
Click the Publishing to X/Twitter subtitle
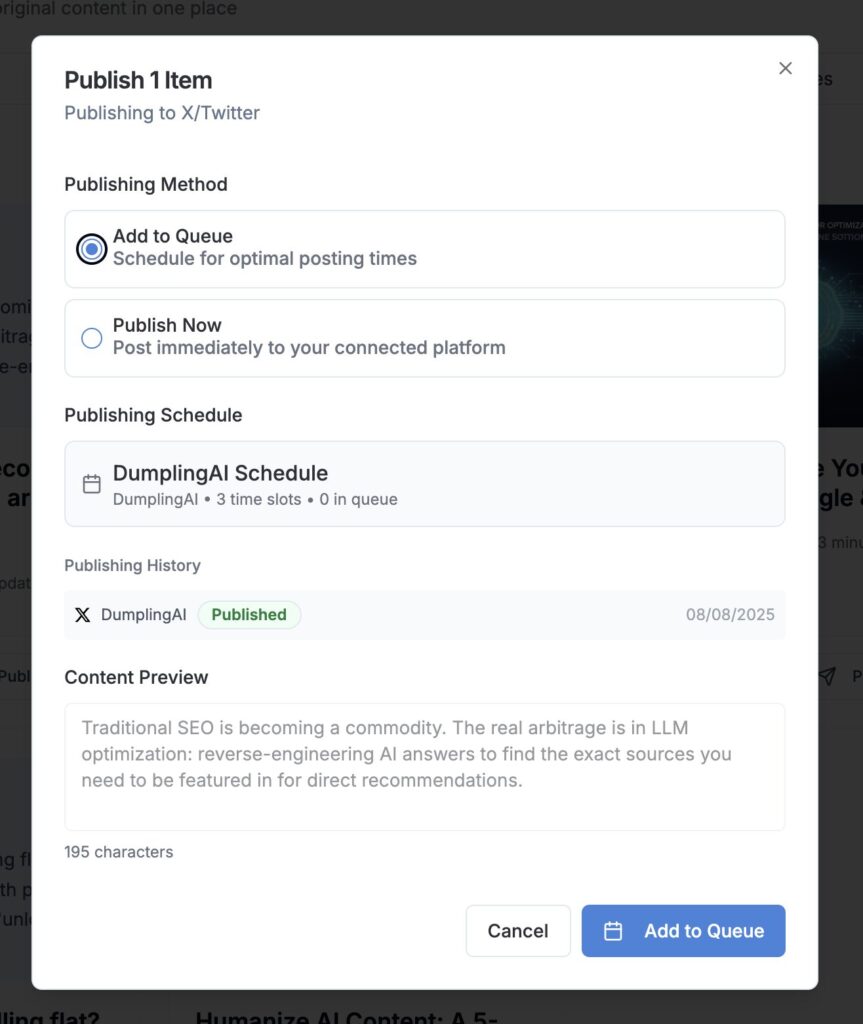click(x=162, y=113)
